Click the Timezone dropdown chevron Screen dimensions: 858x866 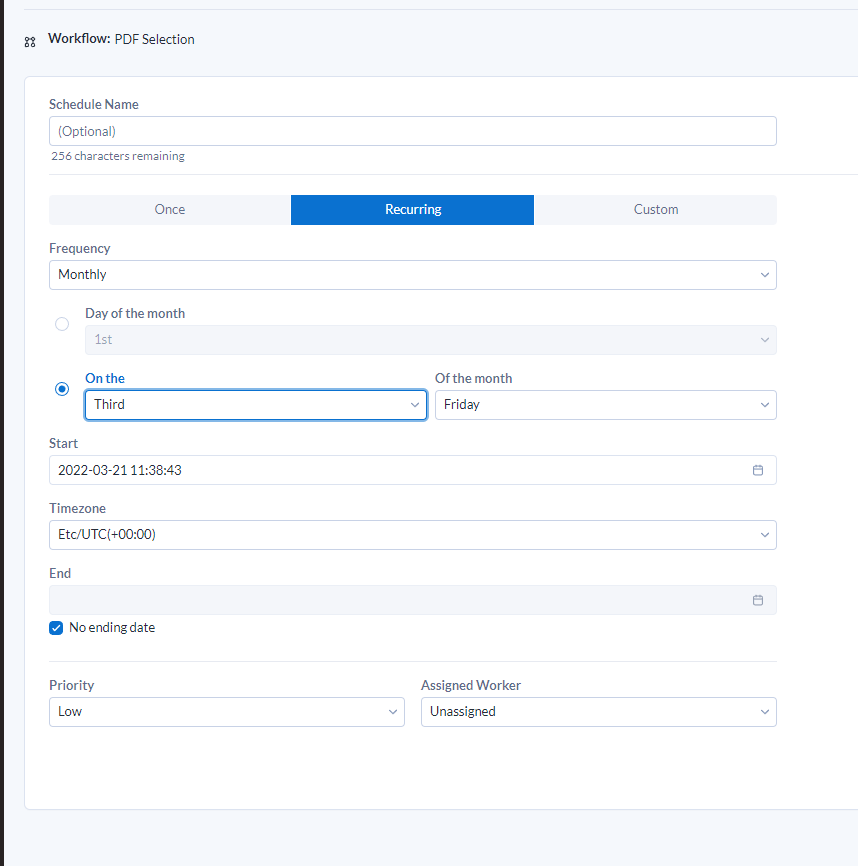tap(765, 535)
